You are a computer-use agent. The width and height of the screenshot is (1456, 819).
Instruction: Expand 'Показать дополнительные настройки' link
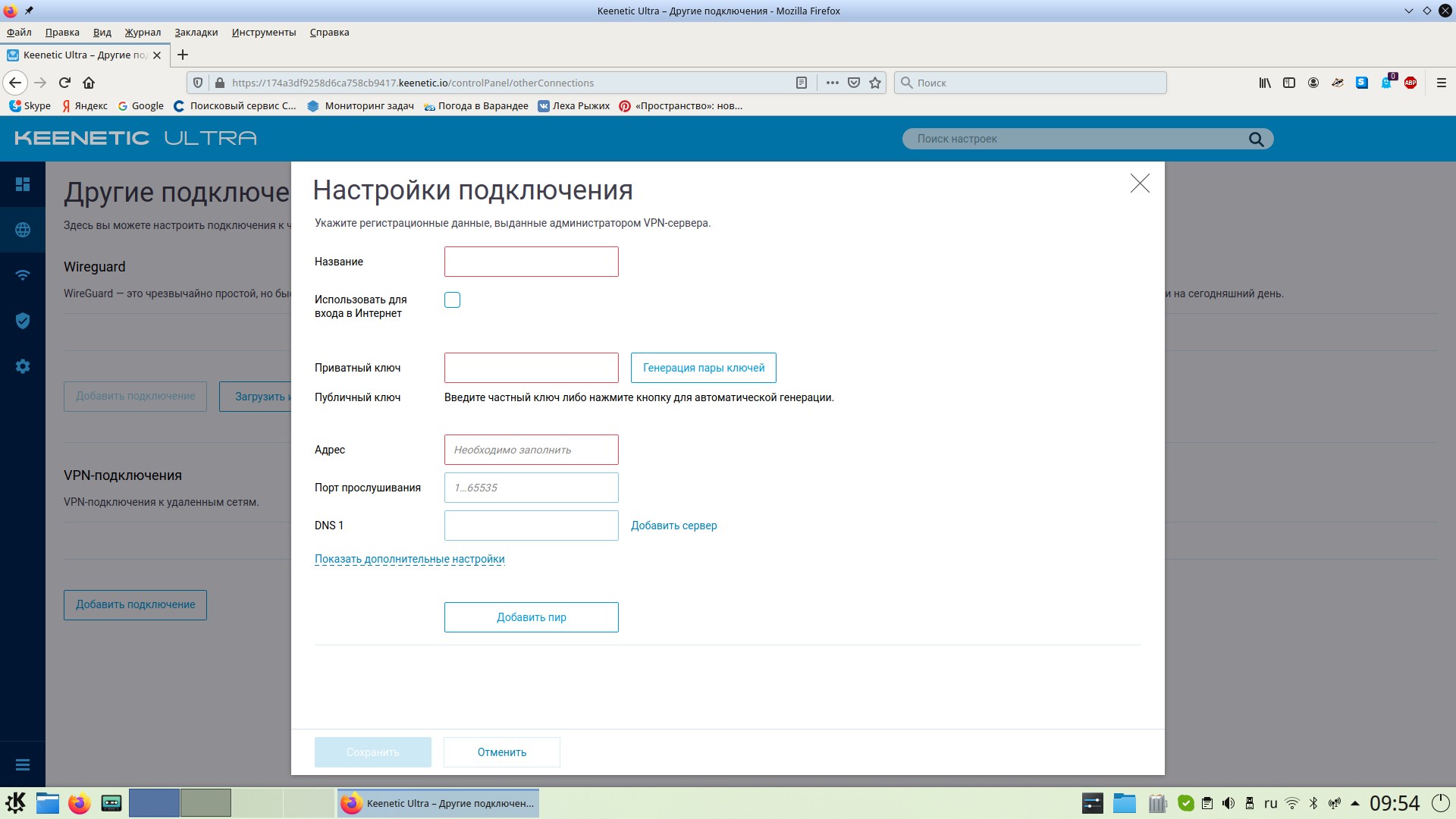(x=409, y=559)
